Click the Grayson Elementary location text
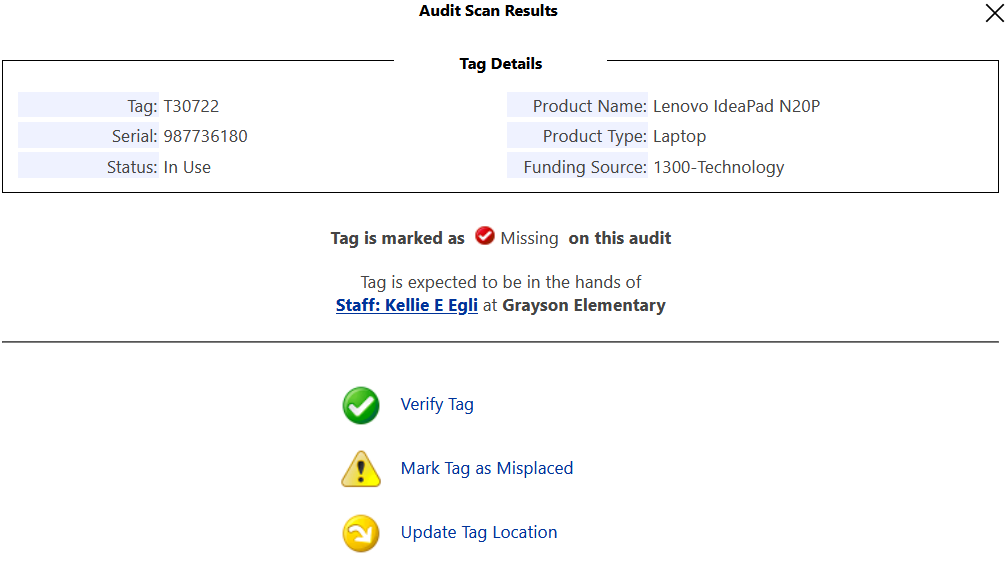The height and width of the screenshot is (561, 1006). (x=584, y=306)
